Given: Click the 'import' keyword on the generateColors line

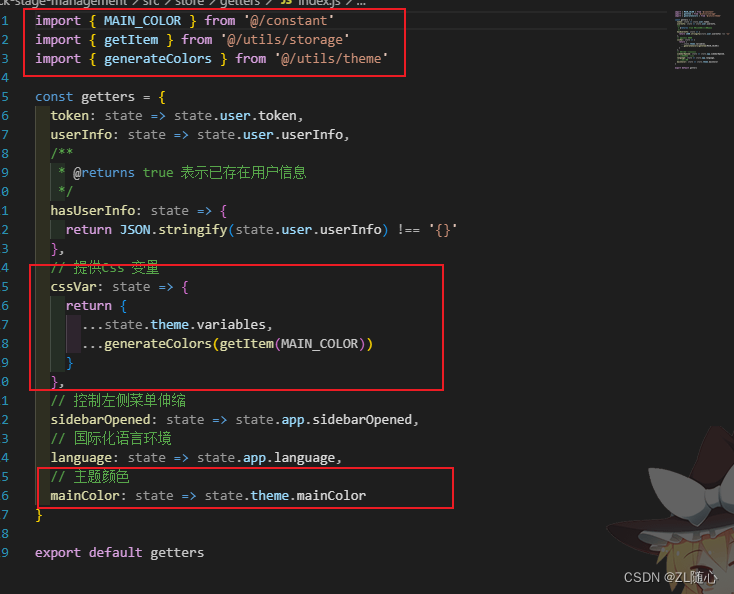Looking at the screenshot, I should [x=58, y=59].
